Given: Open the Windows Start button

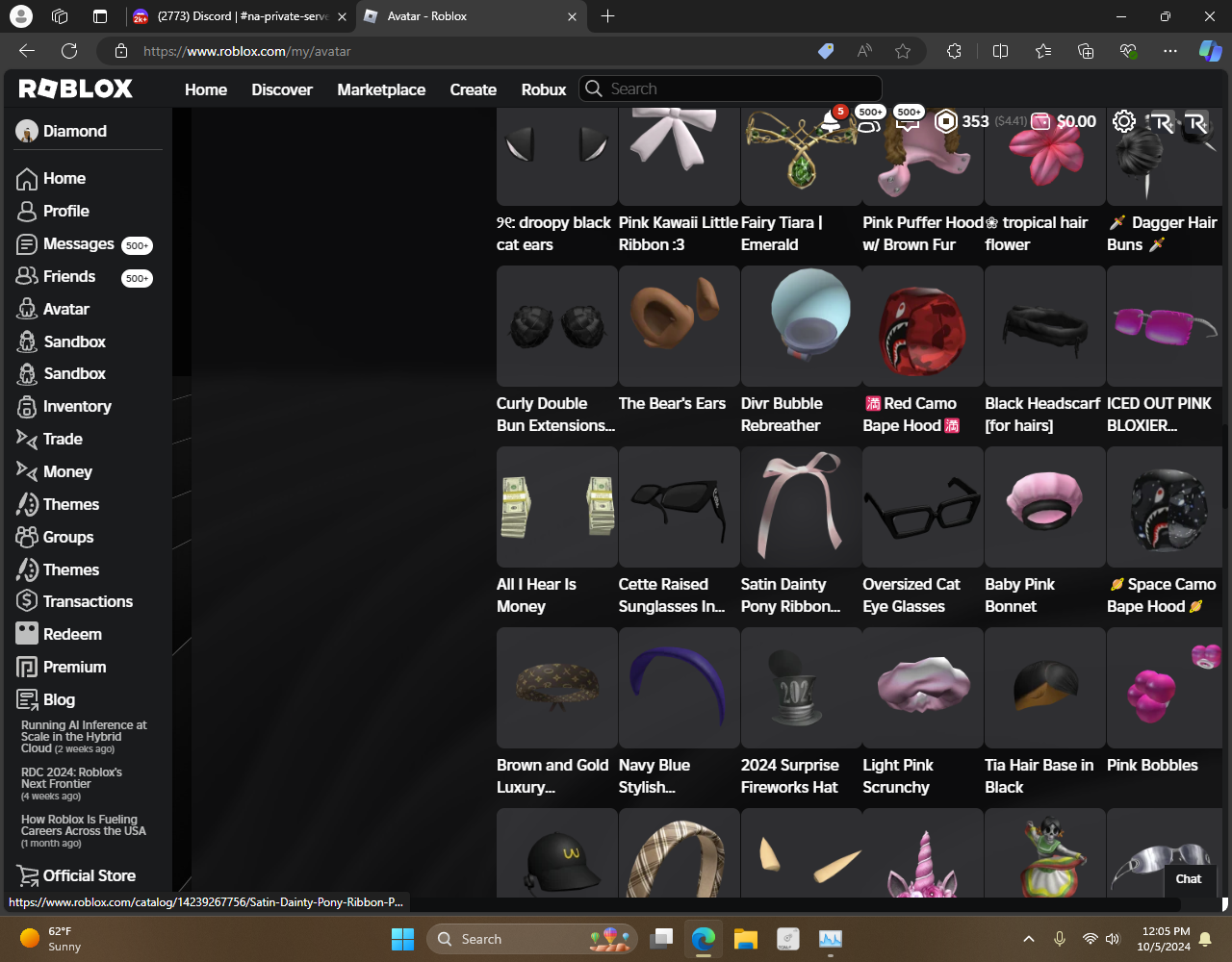Looking at the screenshot, I should (402, 939).
